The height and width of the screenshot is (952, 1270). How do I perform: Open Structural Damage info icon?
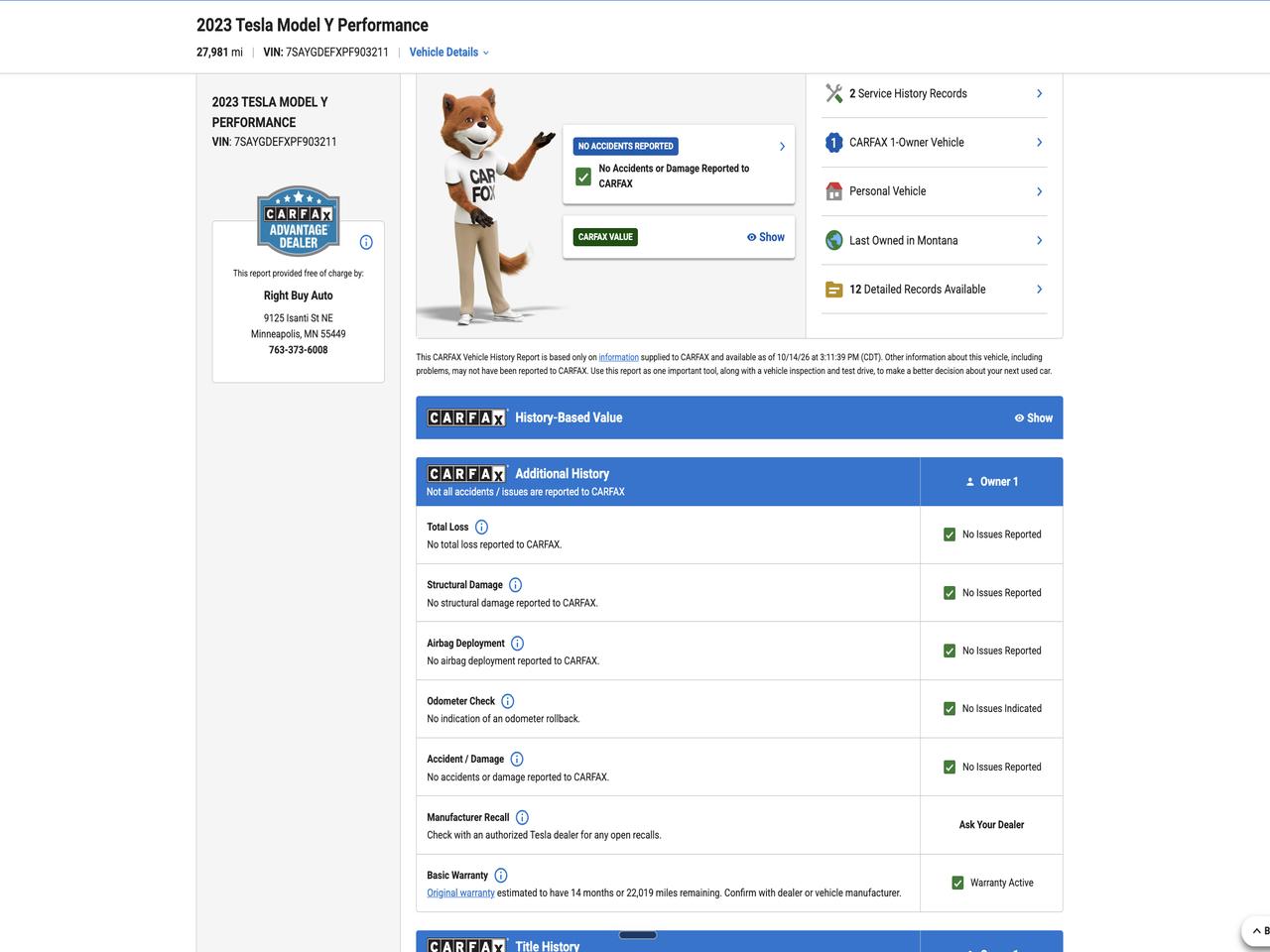click(515, 585)
